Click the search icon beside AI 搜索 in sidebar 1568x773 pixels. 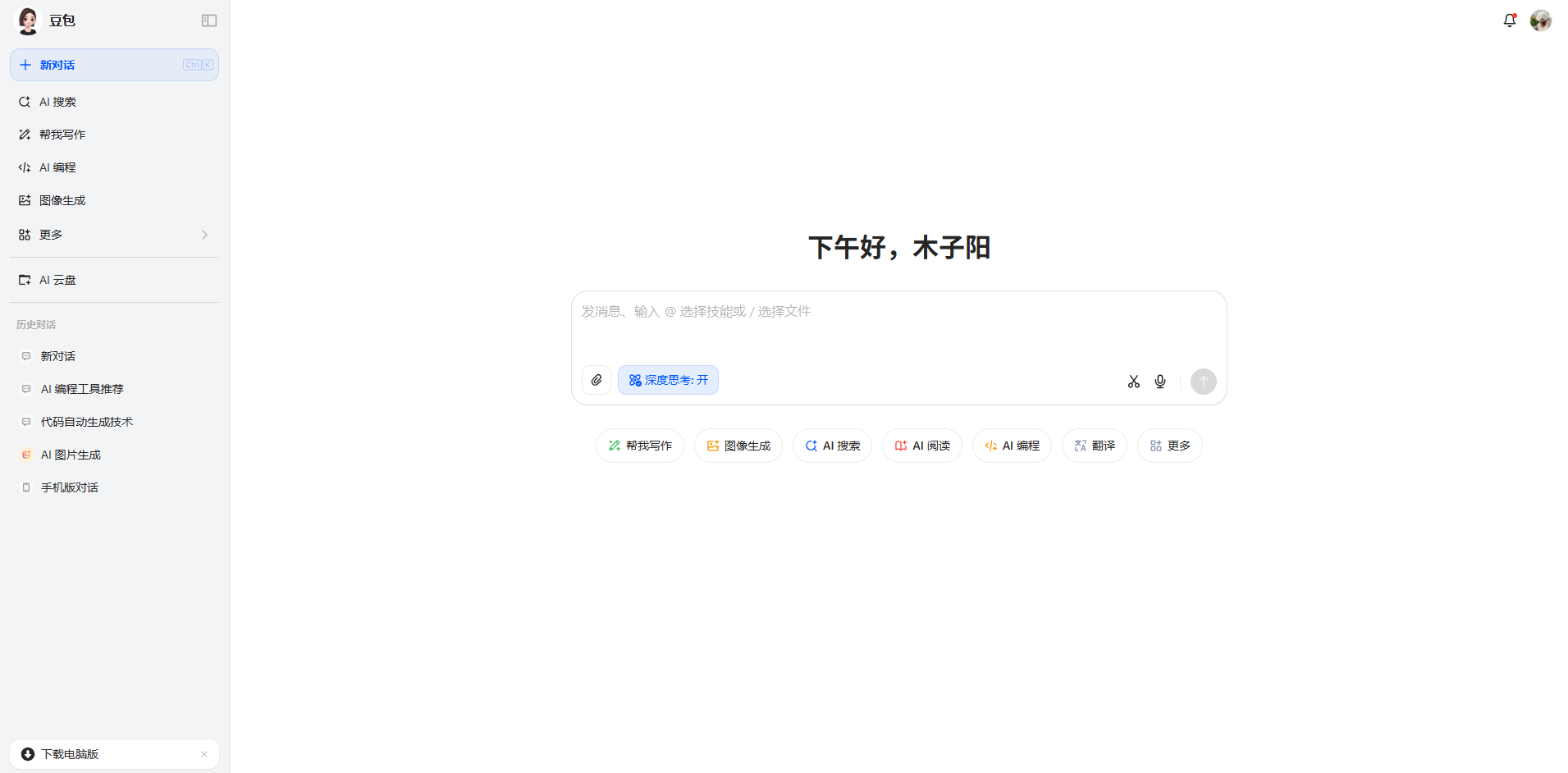coord(25,102)
